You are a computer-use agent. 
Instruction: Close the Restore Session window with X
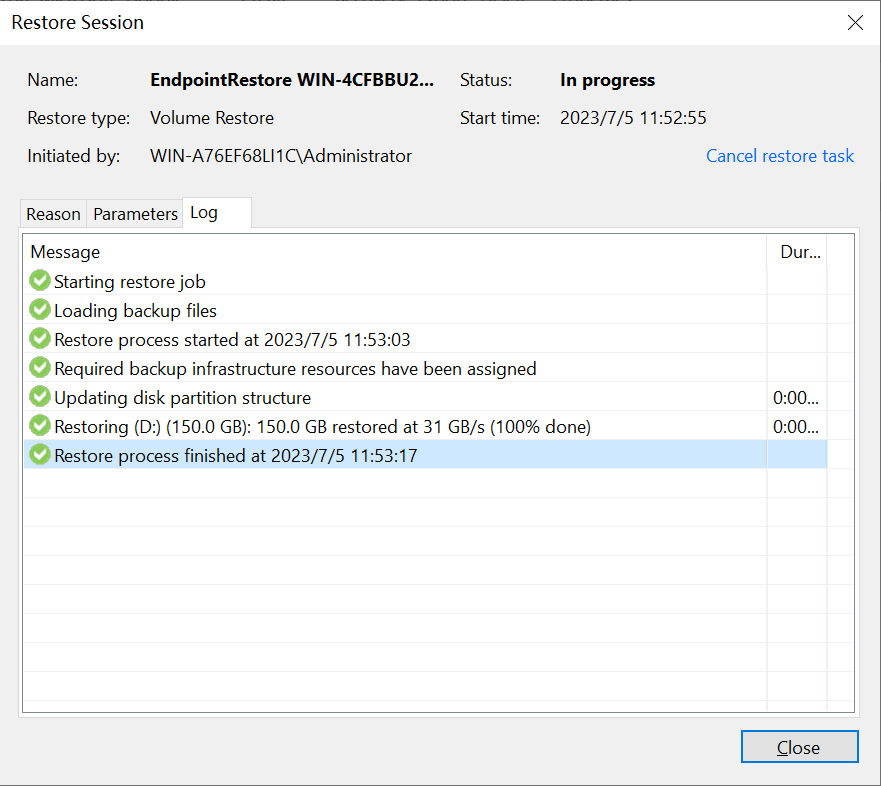855,22
